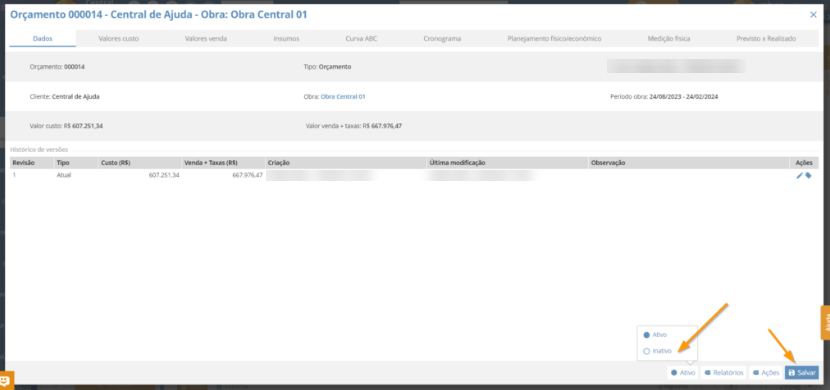The image size is (830, 390).
Task: Open the Obra Central 01 link
Action: (343, 97)
